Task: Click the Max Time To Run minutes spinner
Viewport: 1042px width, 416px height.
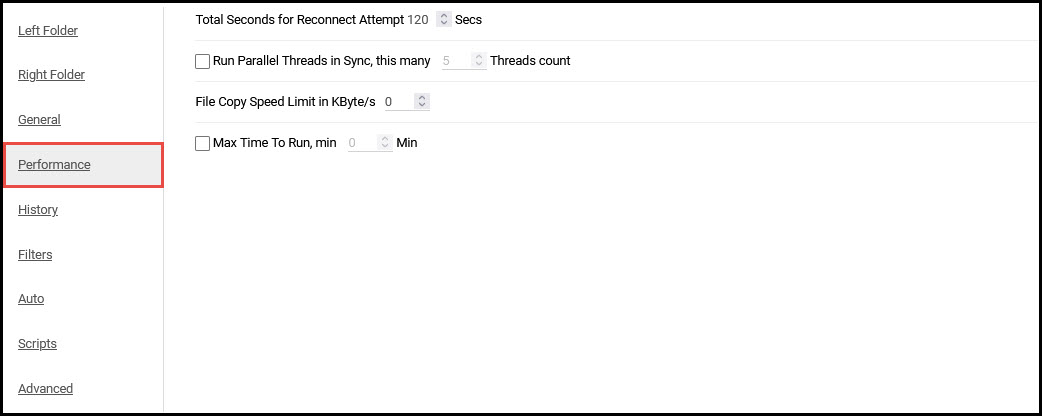Action: click(x=385, y=142)
